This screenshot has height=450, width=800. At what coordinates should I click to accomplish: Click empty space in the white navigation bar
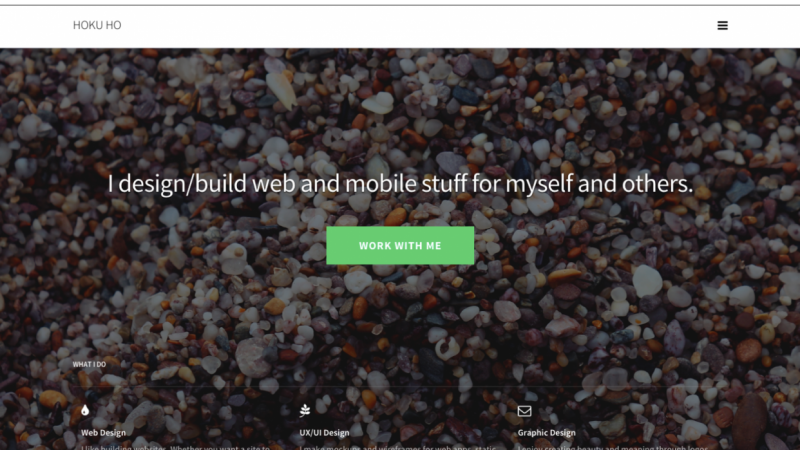(408, 26)
